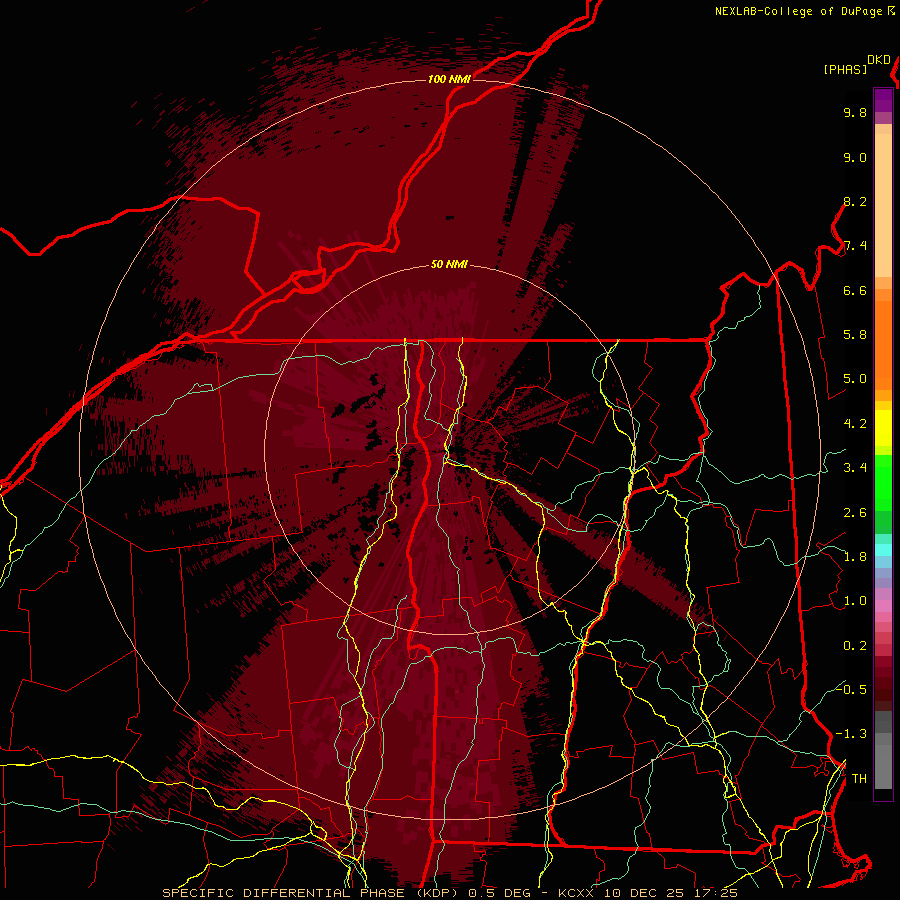Click the 7.4 value on the color scale
The width and height of the screenshot is (900, 900).
pyautogui.click(x=855, y=246)
